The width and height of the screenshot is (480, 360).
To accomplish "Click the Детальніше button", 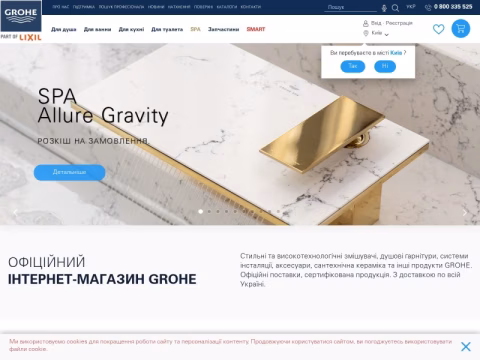I will coord(69,172).
